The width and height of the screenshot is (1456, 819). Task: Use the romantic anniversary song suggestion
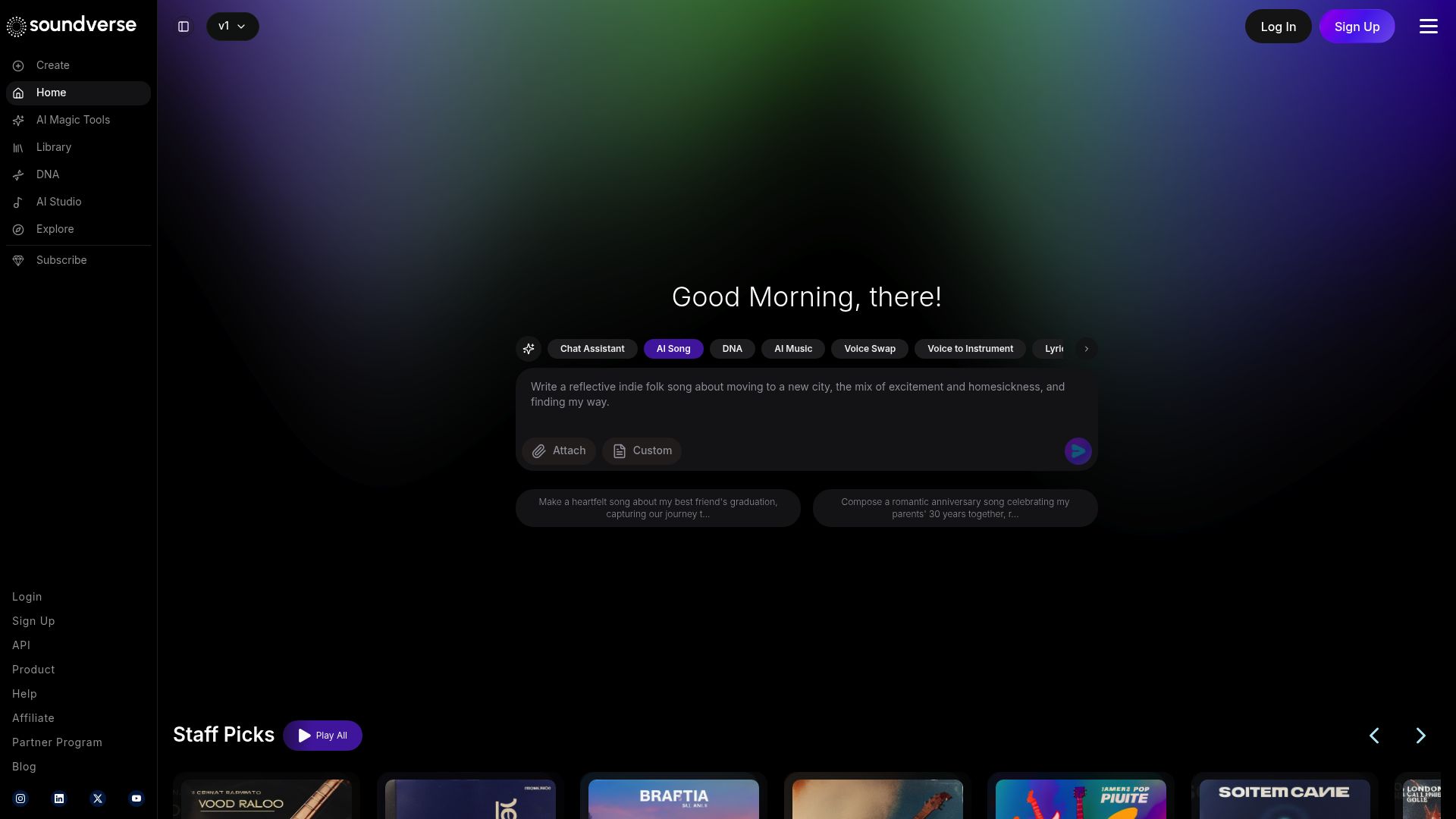[x=955, y=508]
